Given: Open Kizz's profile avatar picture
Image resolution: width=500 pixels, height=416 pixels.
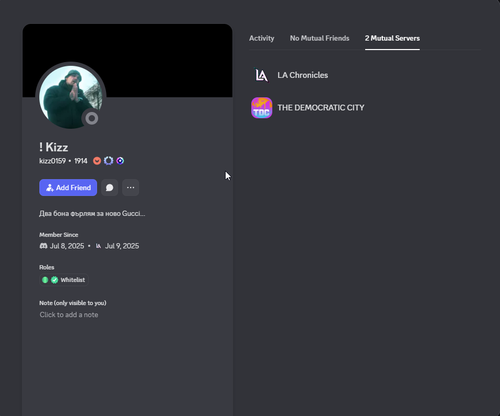Looking at the screenshot, I should click(71, 97).
